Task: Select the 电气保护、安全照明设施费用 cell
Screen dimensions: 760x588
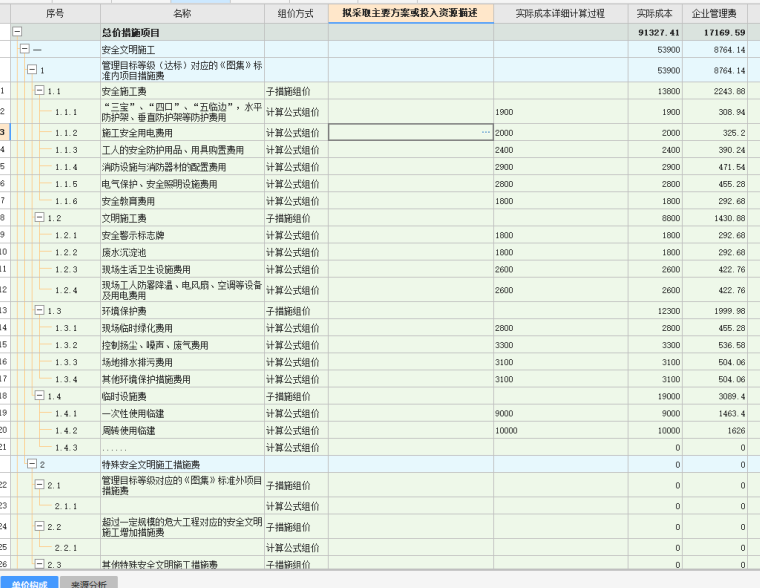Action: [182, 184]
